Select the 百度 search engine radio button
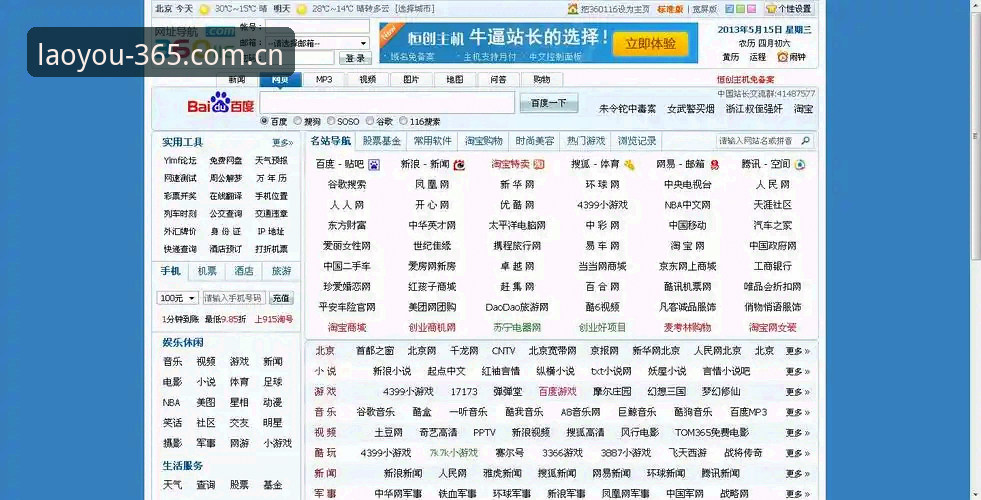 pyautogui.click(x=265, y=121)
